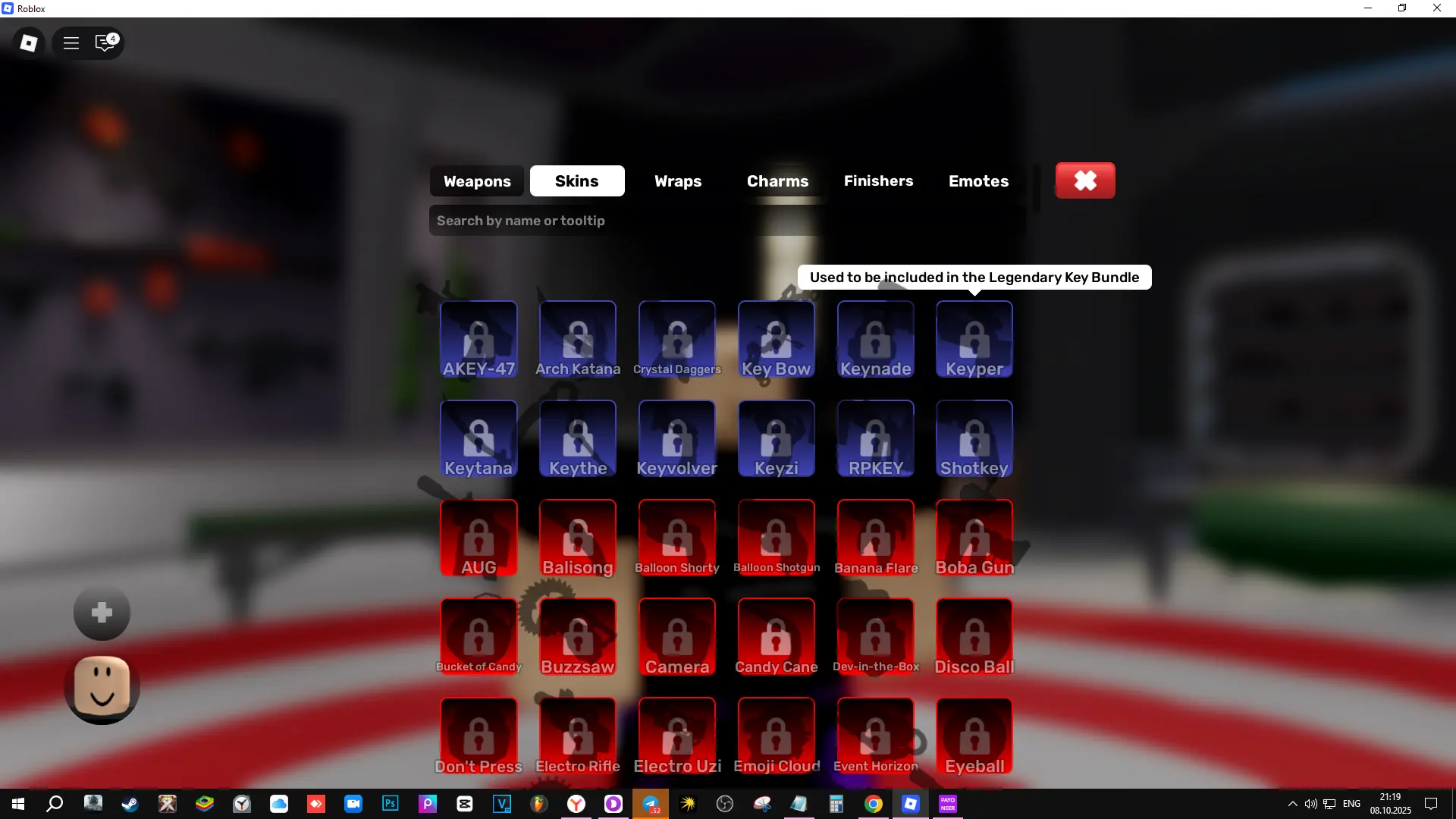
Task: Go to the Emotes tab
Action: coord(978,181)
